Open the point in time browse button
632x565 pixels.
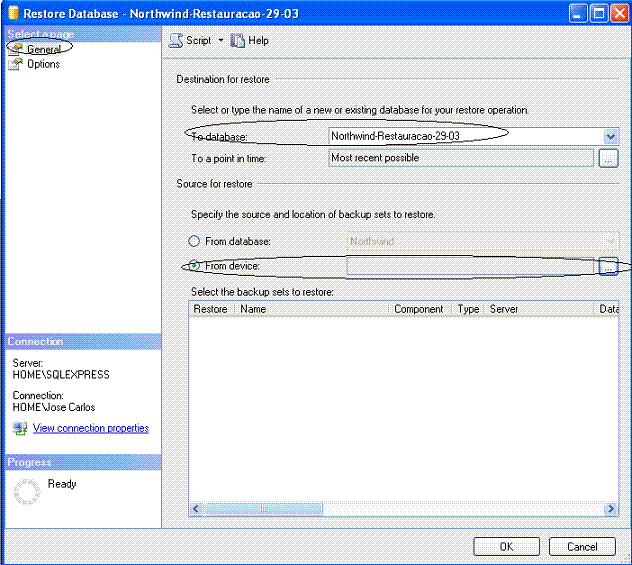coord(608,158)
